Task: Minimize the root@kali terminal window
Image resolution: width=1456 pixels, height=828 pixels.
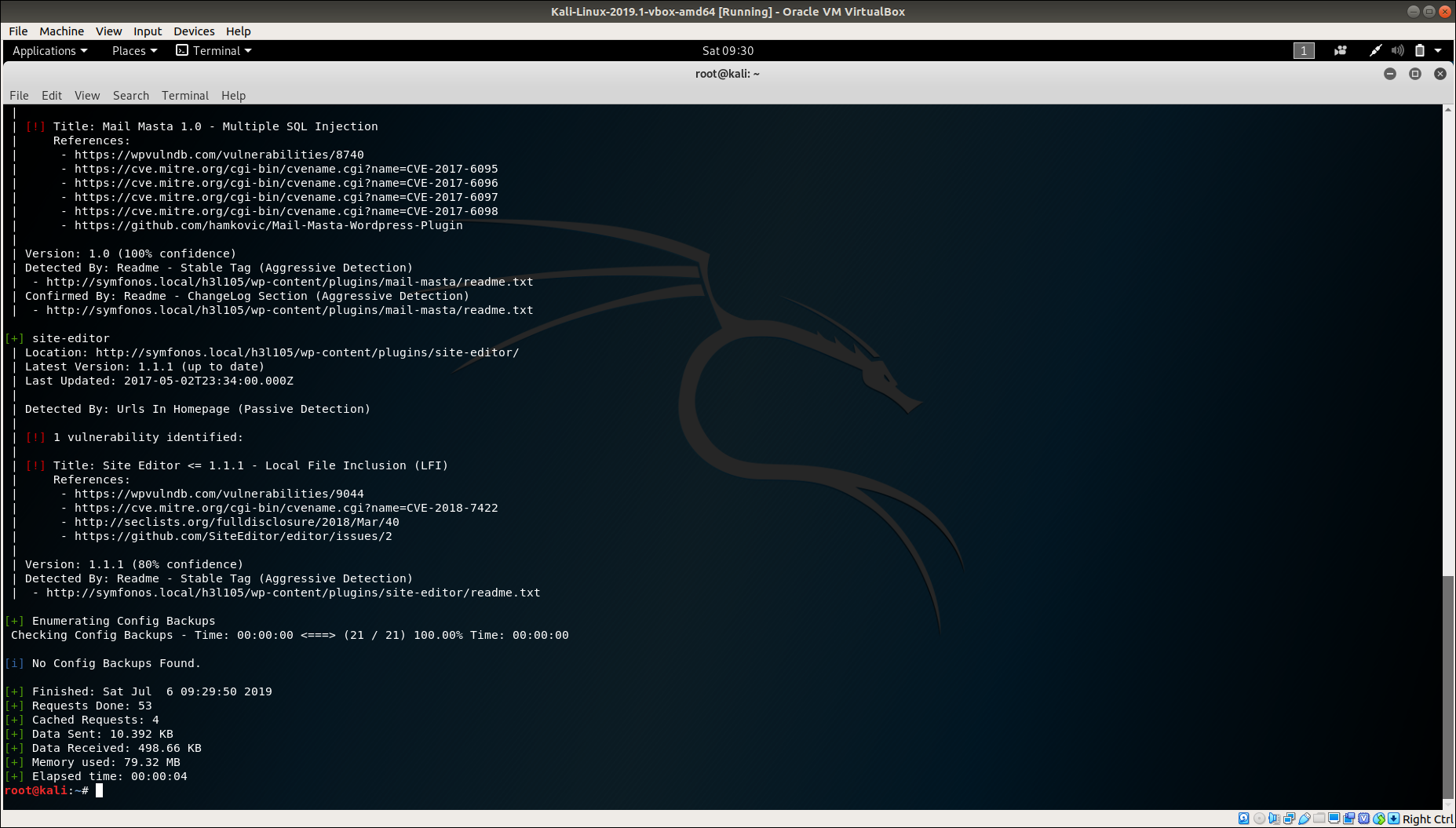Action: [1390, 74]
